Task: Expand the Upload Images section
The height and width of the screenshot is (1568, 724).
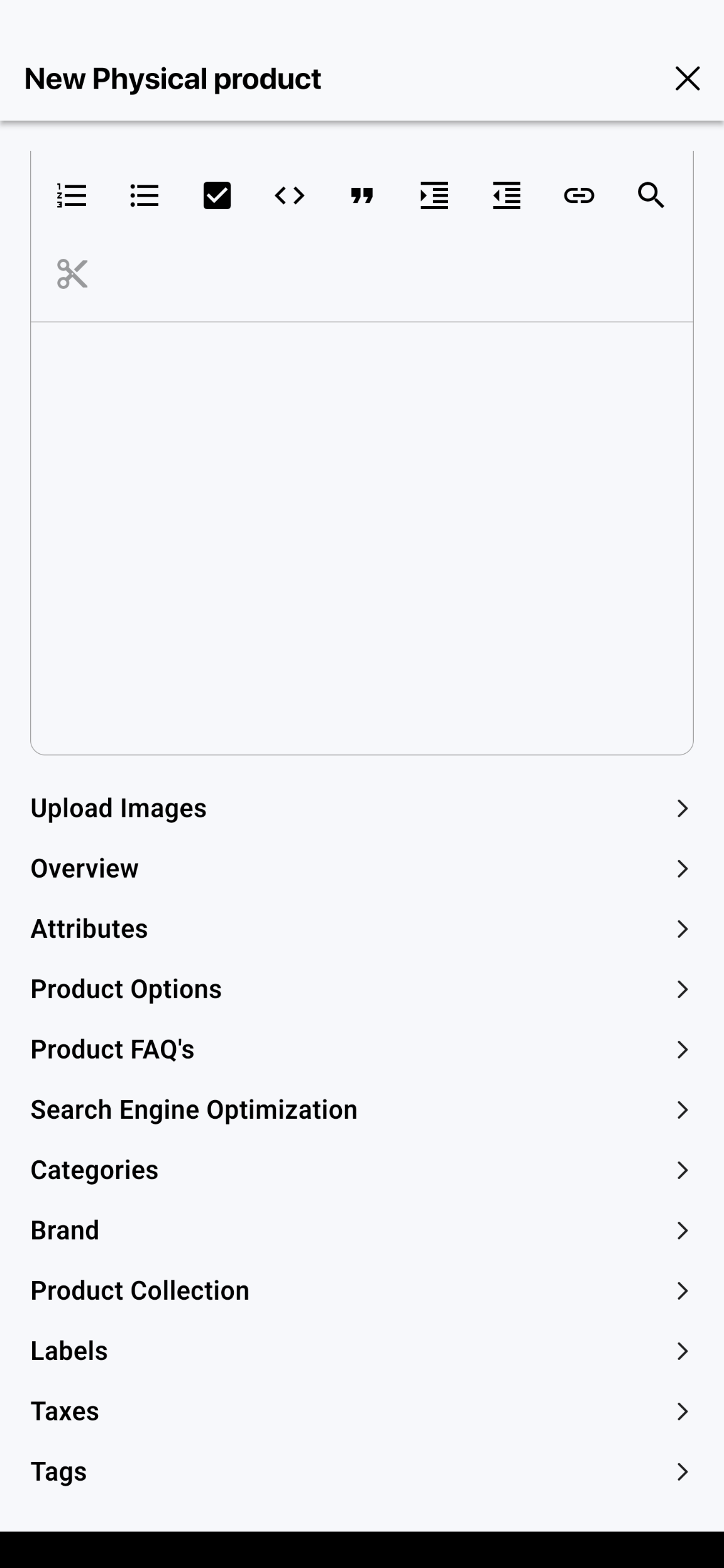Action: click(362, 808)
